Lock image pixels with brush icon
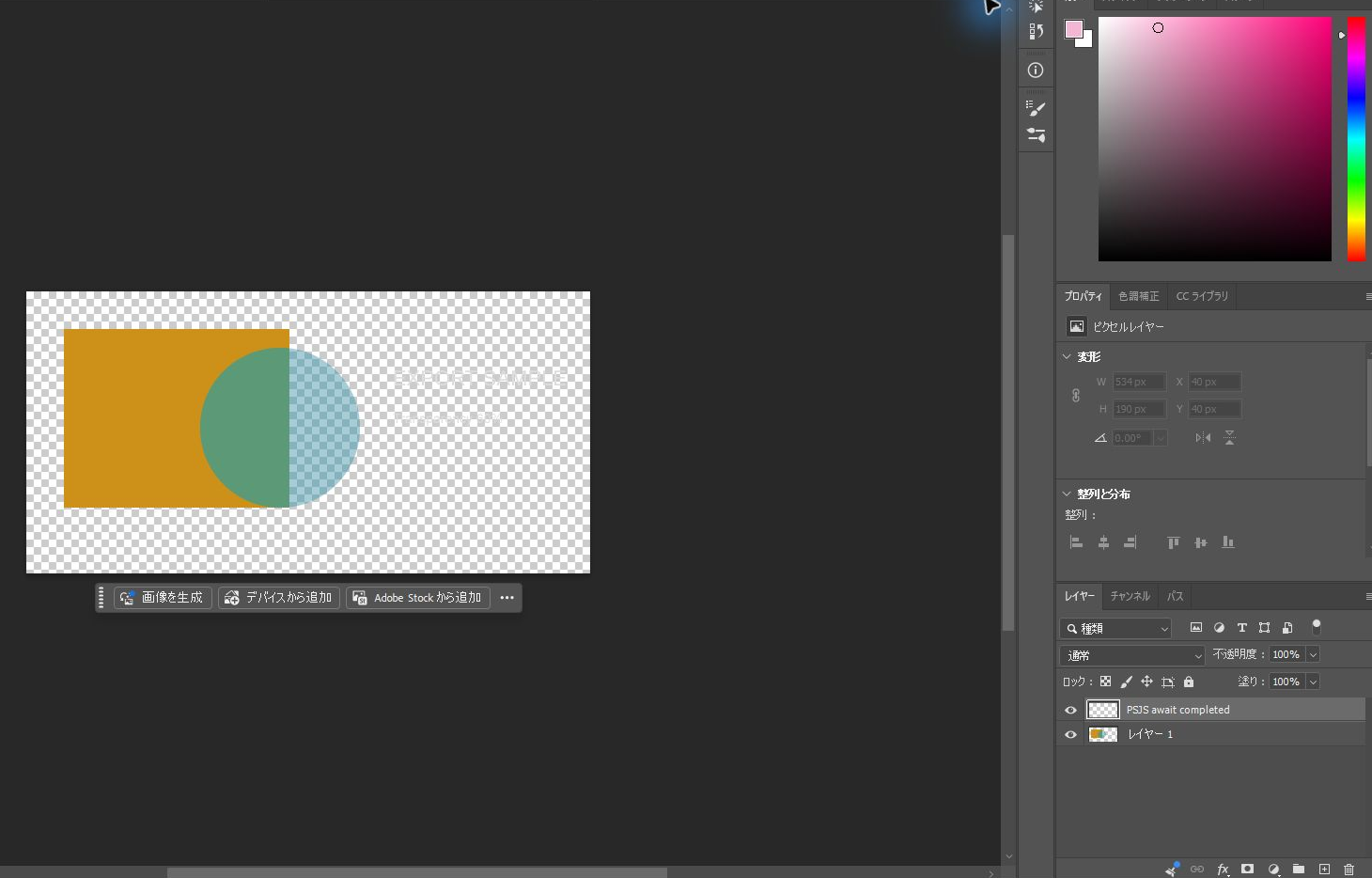Viewport: 1372px width, 878px height. pyautogui.click(x=1126, y=682)
